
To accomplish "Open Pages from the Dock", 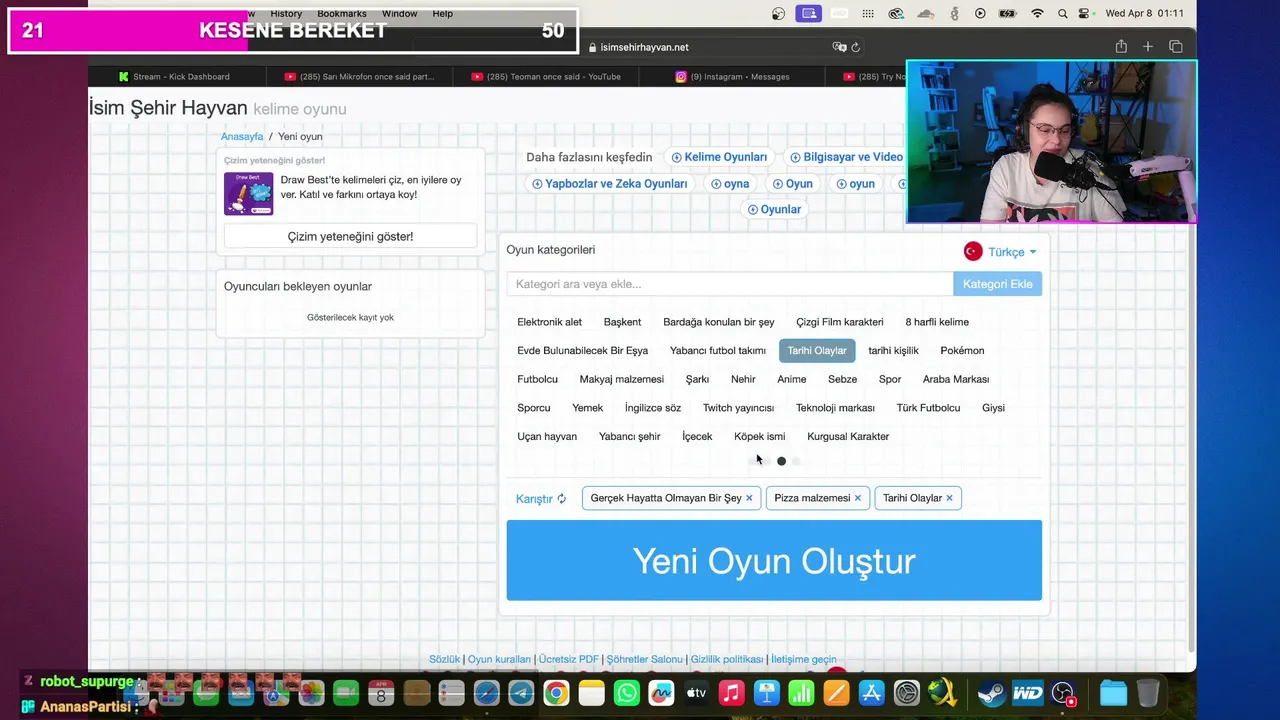I will [x=836, y=693].
